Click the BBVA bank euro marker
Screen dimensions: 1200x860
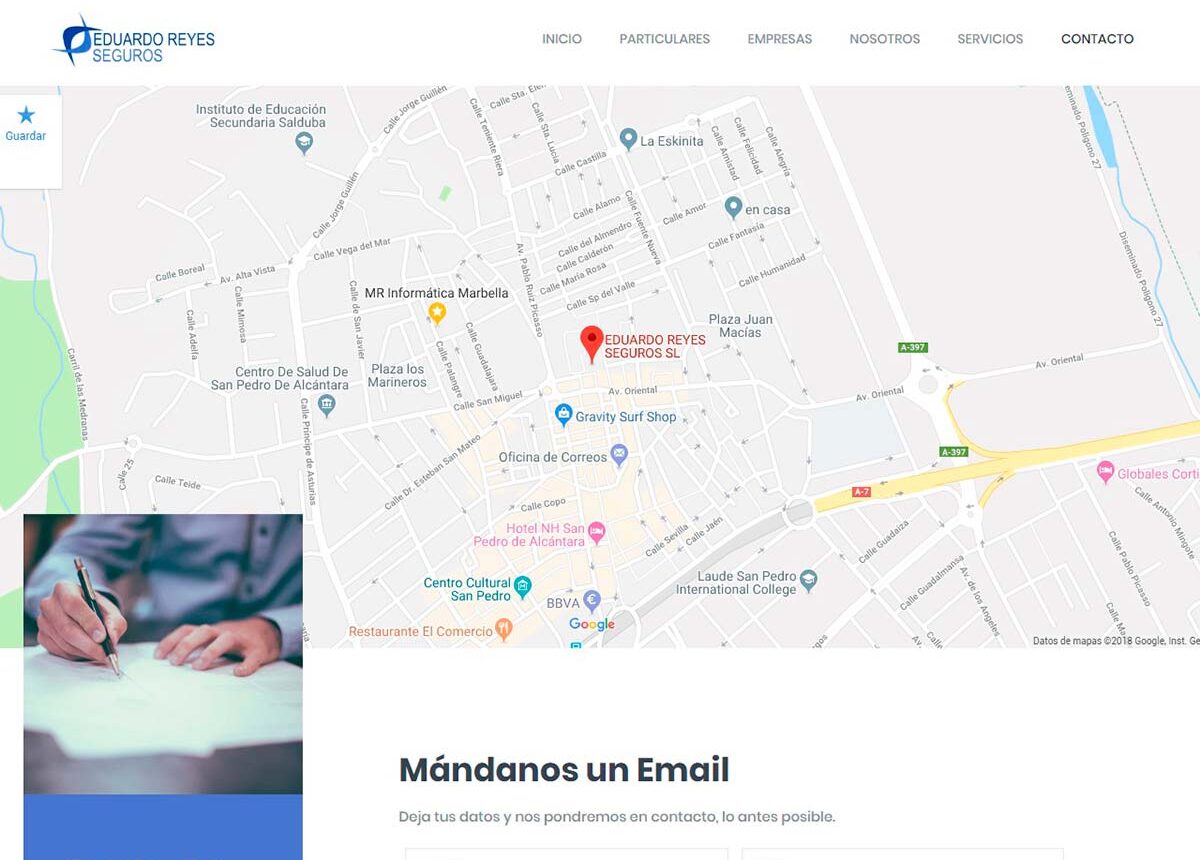coord(591,601)
